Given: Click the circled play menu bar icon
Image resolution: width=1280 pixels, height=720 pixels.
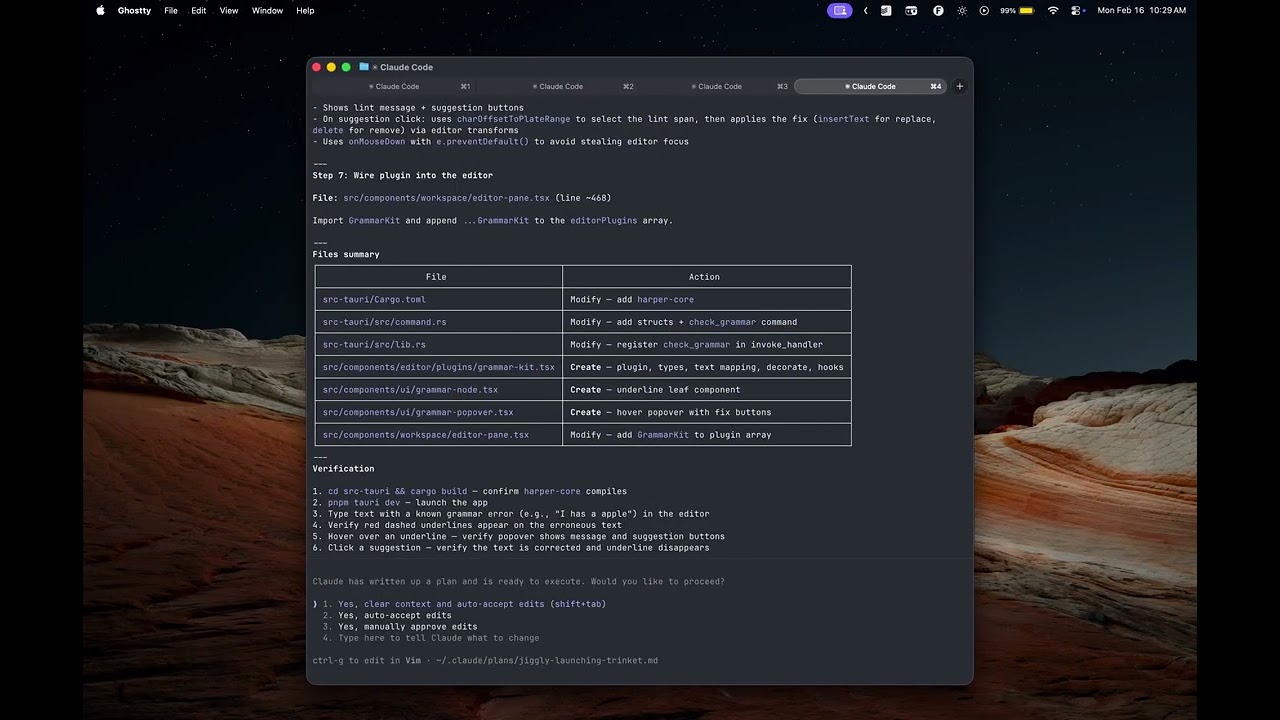Looking at the screenshot, I should point(984,10).
